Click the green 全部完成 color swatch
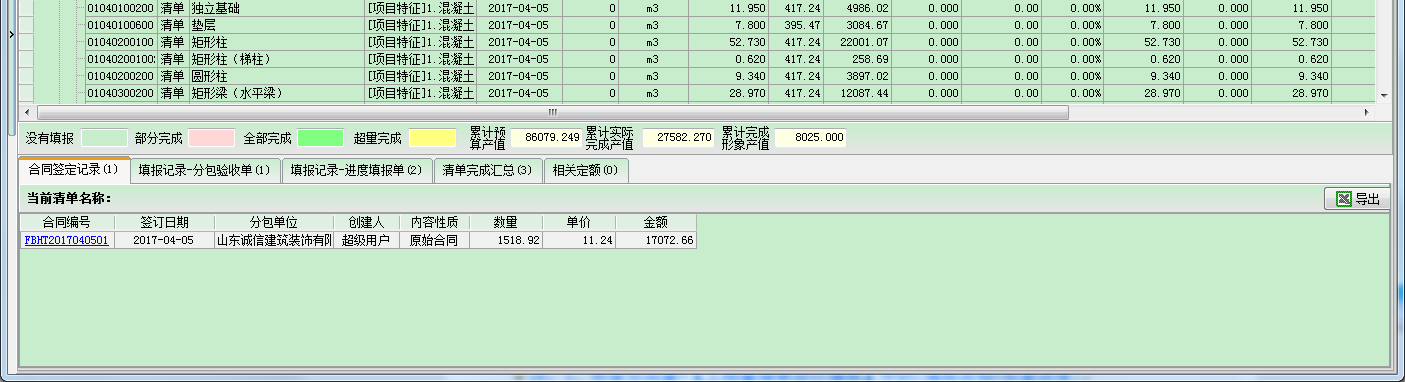Screen dimensions: 1405x382 pyautogui.click(x=321, y=138)
